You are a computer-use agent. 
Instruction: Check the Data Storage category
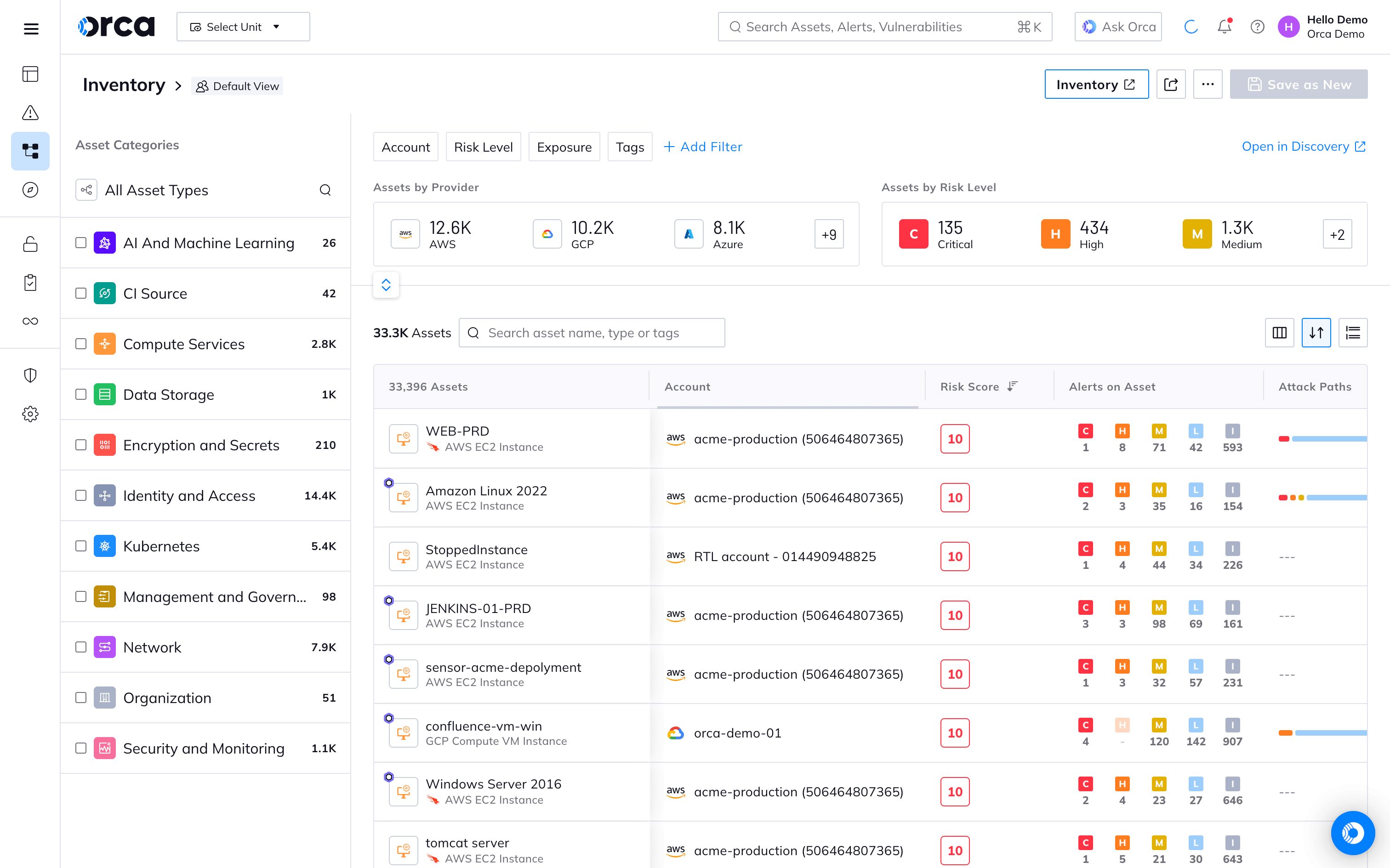coord(81,394)
